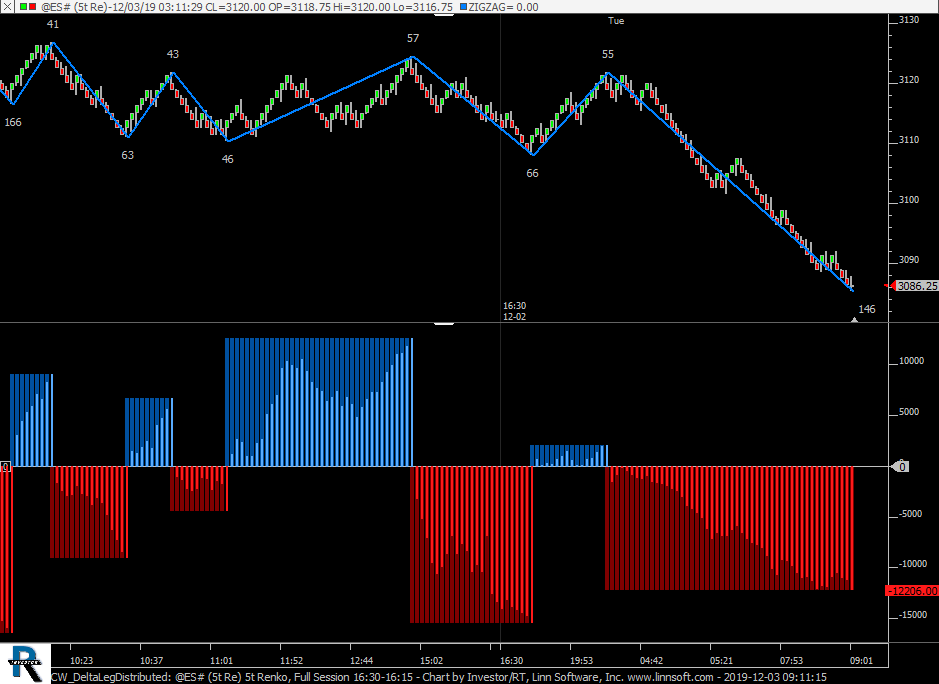Click price scale label 3100
The width and height of the screenshot is (939, 684).
coord(909,199)
